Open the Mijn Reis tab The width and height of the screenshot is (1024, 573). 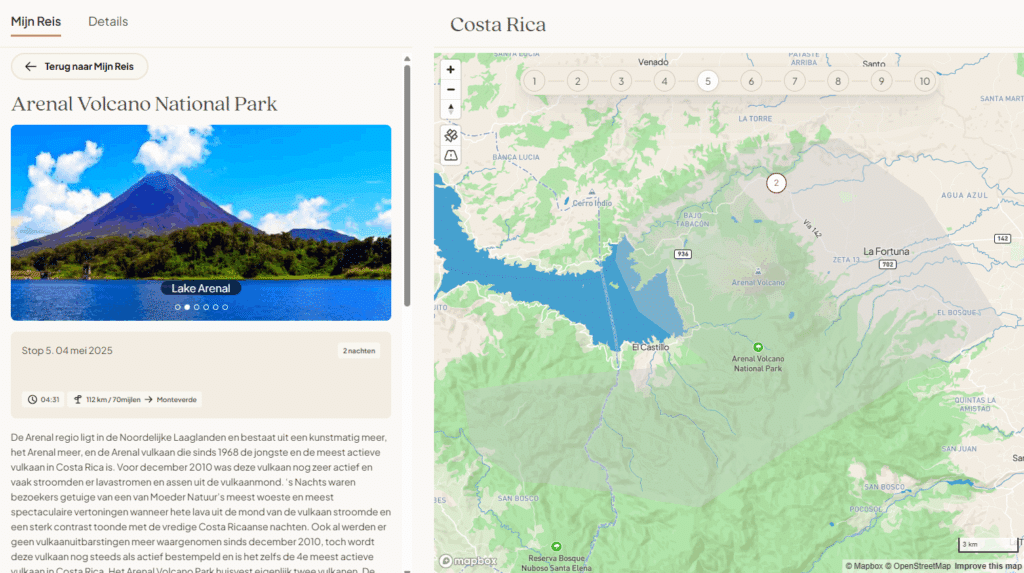[x=36, y=22]
